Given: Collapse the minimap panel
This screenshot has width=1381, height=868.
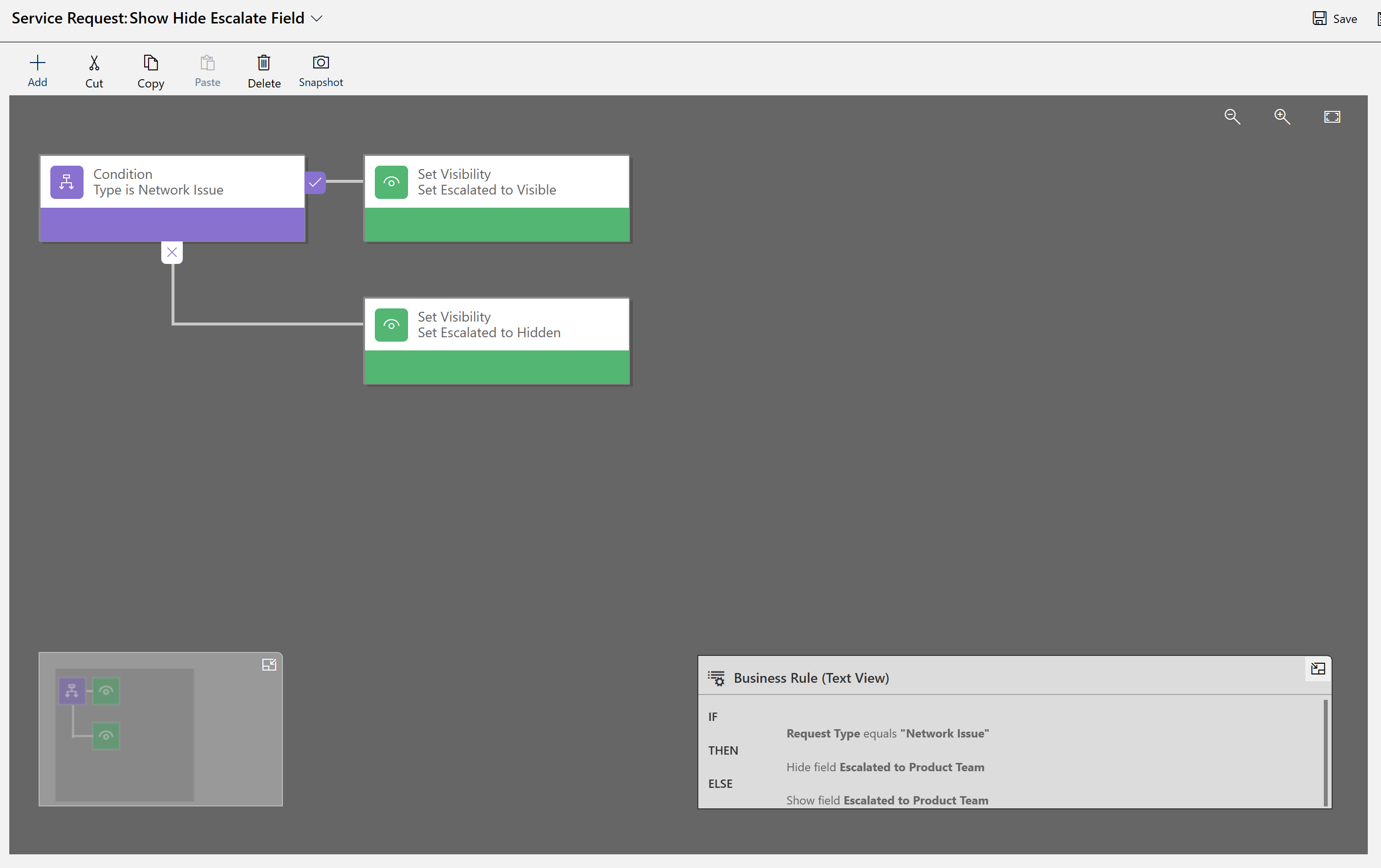Looking at the screenshot, I should tap(269, 664).
